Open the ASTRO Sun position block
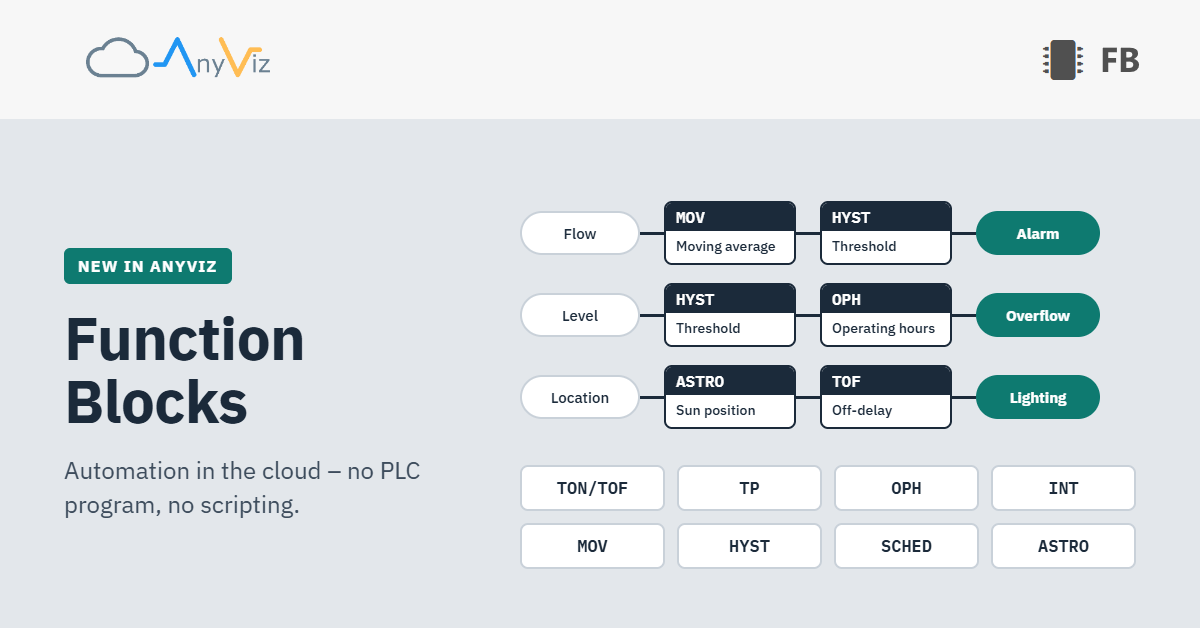The height and width of the screenshot is (628, 1200). click(x=730, y=397)
